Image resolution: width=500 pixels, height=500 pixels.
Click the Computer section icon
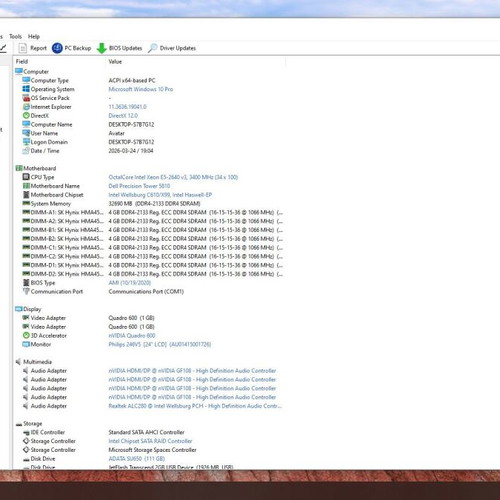pyautogui.click(x=19, y=71)
